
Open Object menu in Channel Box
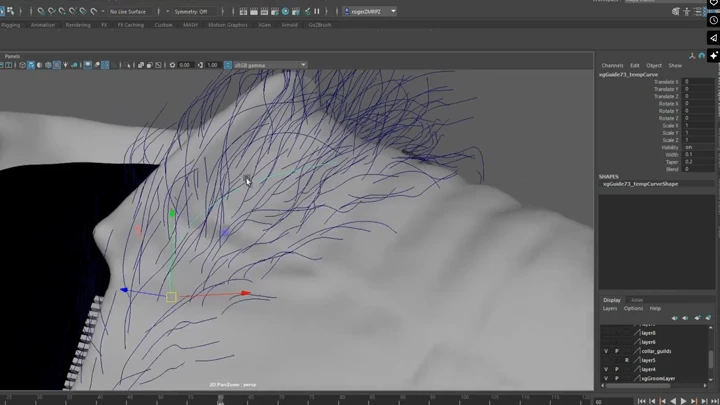point(654,65)
